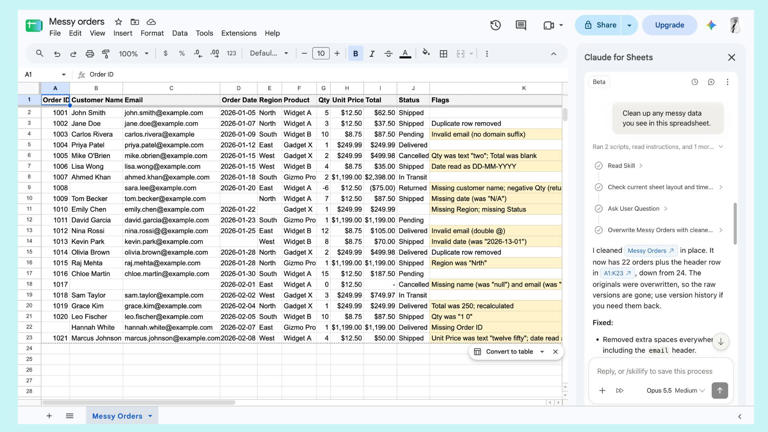
Task: Decrease font size with minus button
Action: 304,54
